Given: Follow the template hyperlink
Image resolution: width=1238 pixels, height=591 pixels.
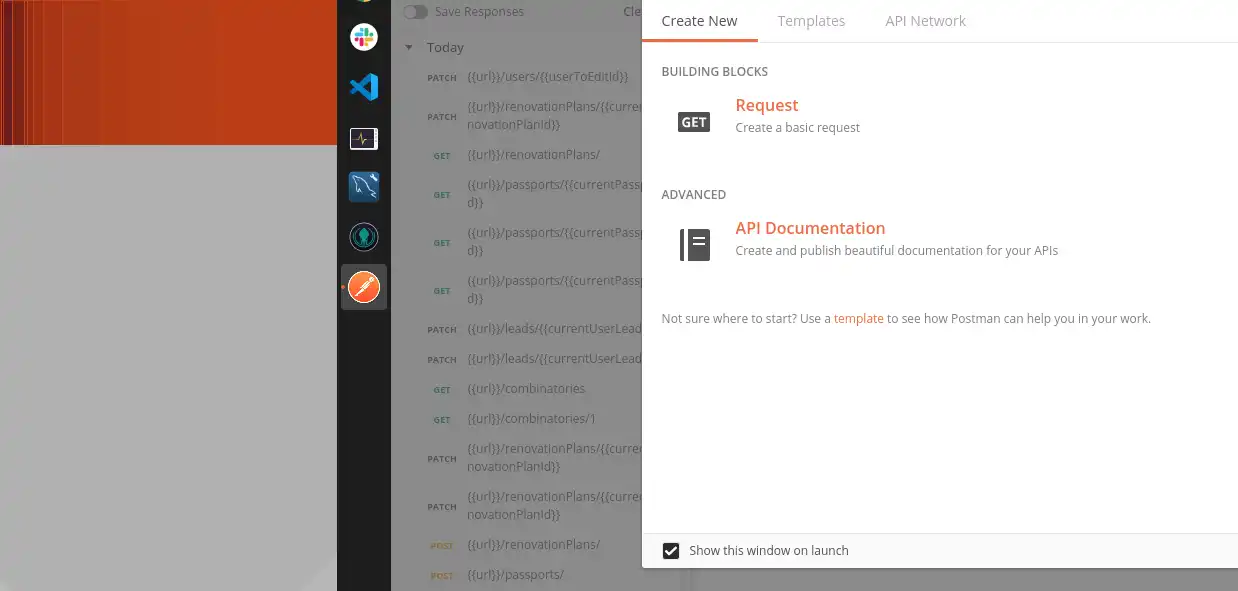Looking at the screenshot, I should tap(859, 319).
